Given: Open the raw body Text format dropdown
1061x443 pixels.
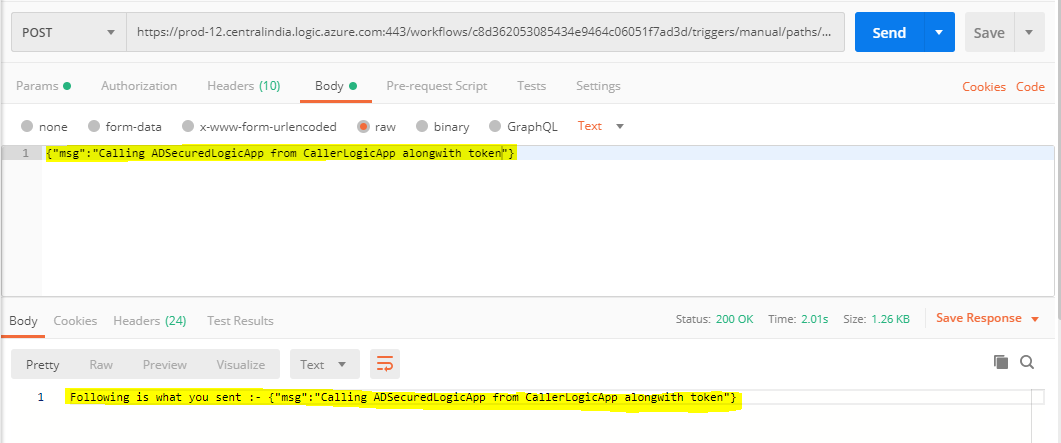Looking at the screenshot, I should pos(600,126).
